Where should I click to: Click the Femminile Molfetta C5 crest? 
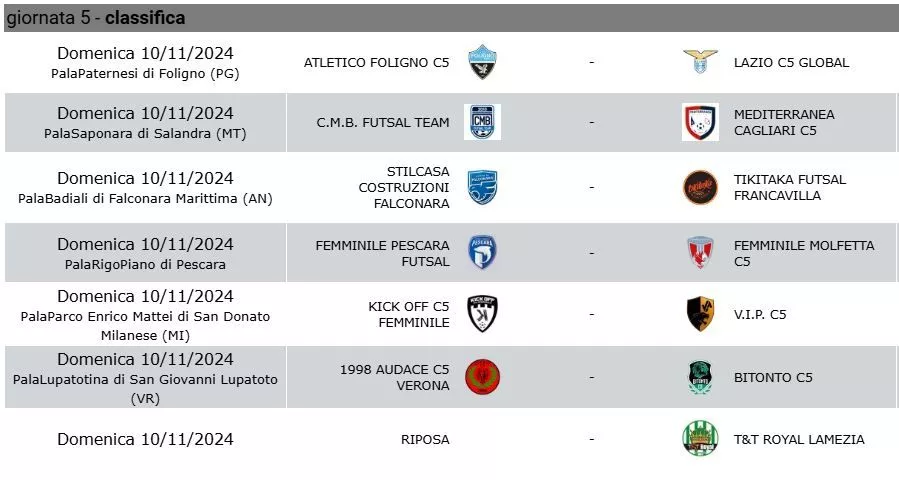point(700,253)
